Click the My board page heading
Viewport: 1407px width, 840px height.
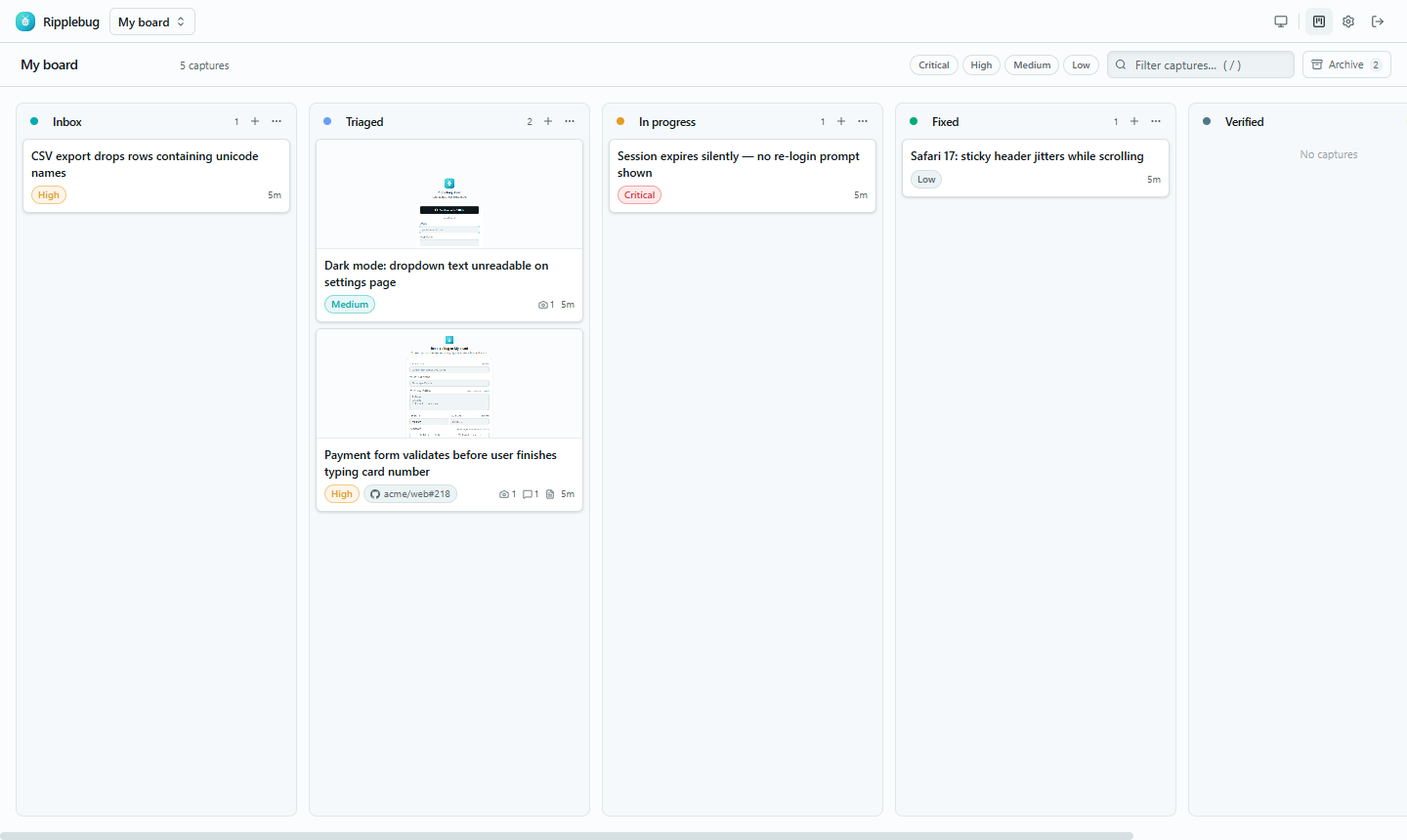(49, 64)
